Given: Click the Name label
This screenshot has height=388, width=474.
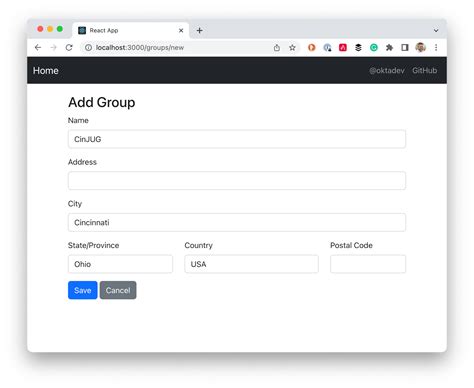Looking at the screenshot, I should 78,120.
